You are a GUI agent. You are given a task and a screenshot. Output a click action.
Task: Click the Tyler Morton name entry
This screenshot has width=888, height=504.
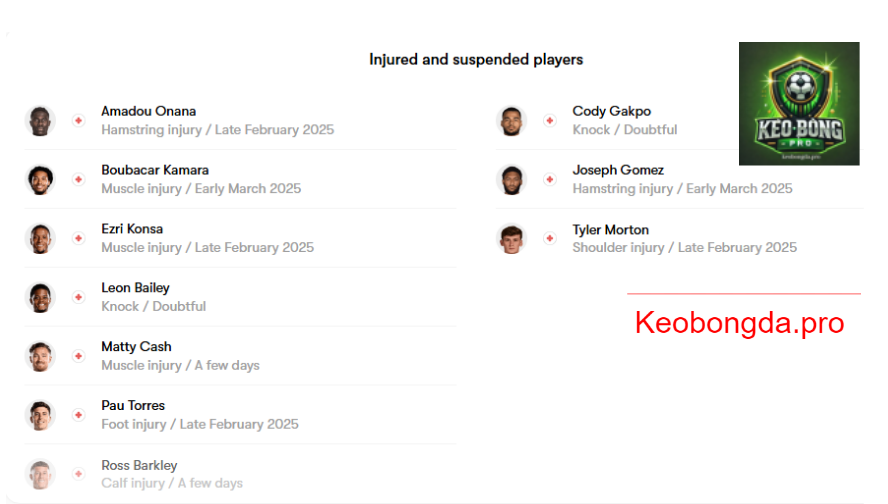coord(610,229)
